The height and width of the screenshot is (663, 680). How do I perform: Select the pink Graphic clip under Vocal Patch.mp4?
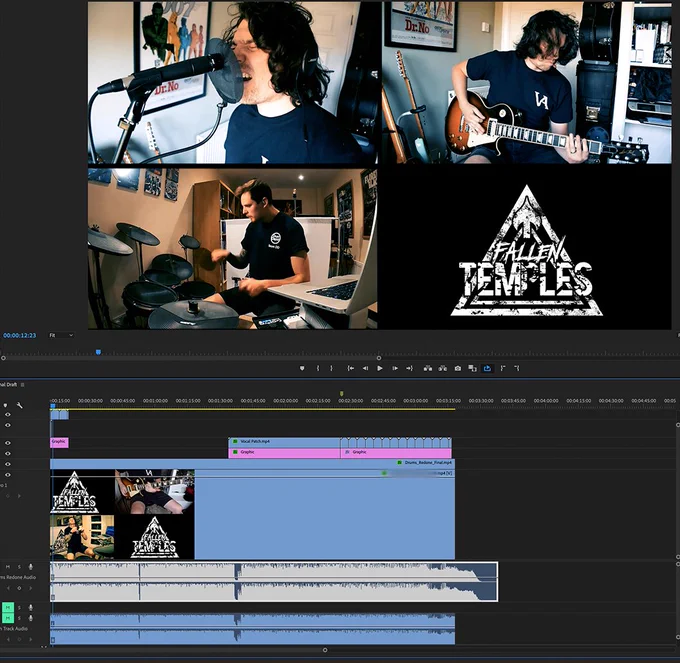coord(284,452)
